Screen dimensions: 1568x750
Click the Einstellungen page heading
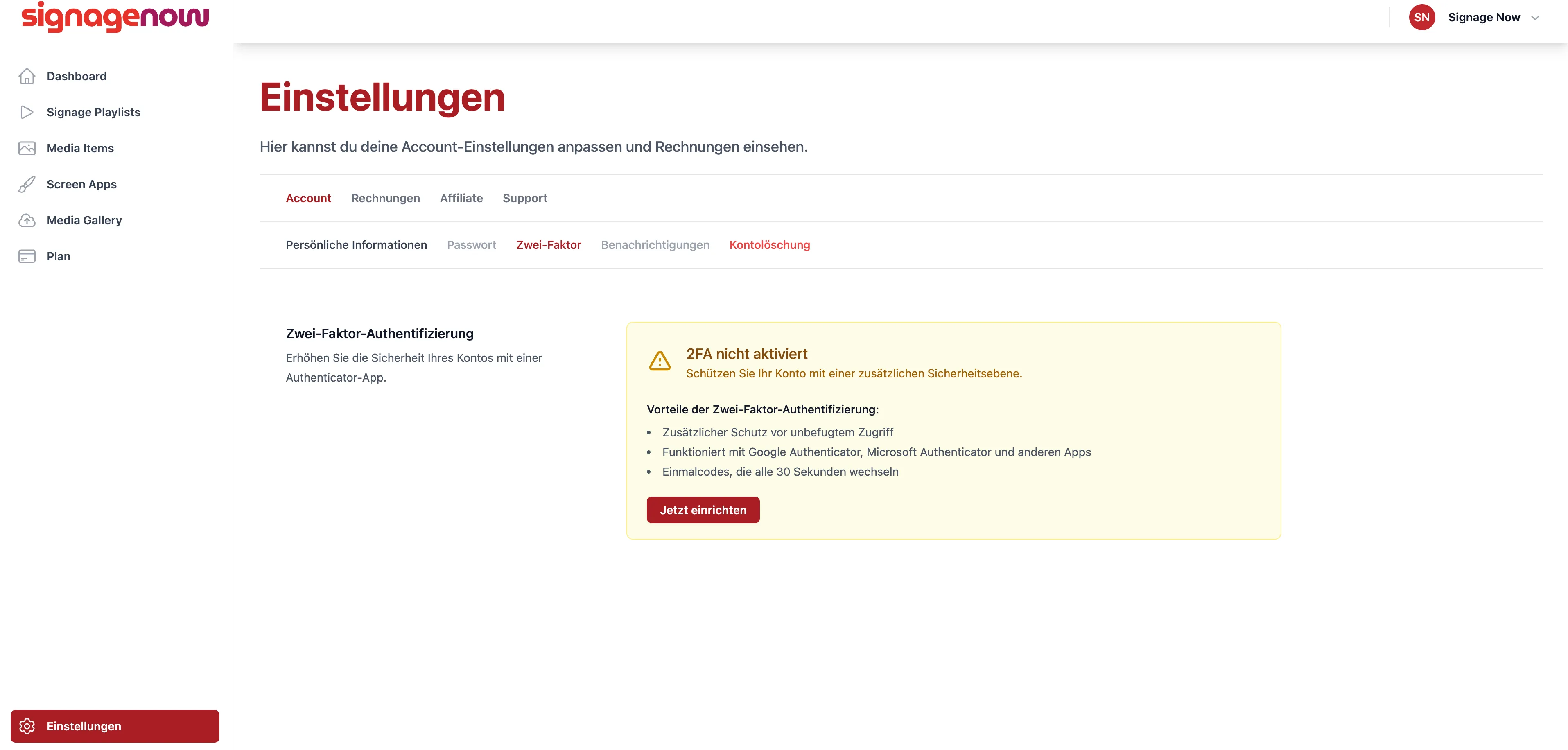coord(382,97)
